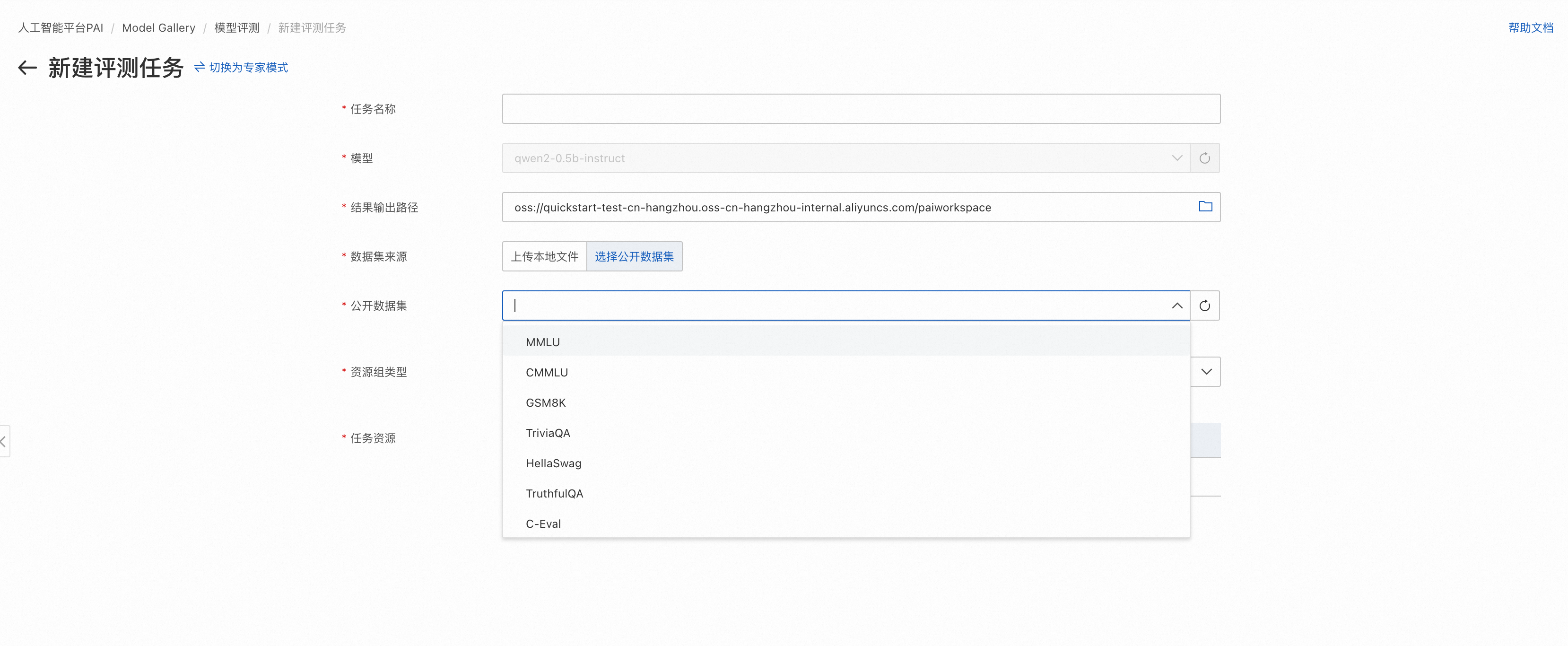Focus the 任务名称 input field
The height and width of the screenshot is (646, 1568).
[860, 109]
